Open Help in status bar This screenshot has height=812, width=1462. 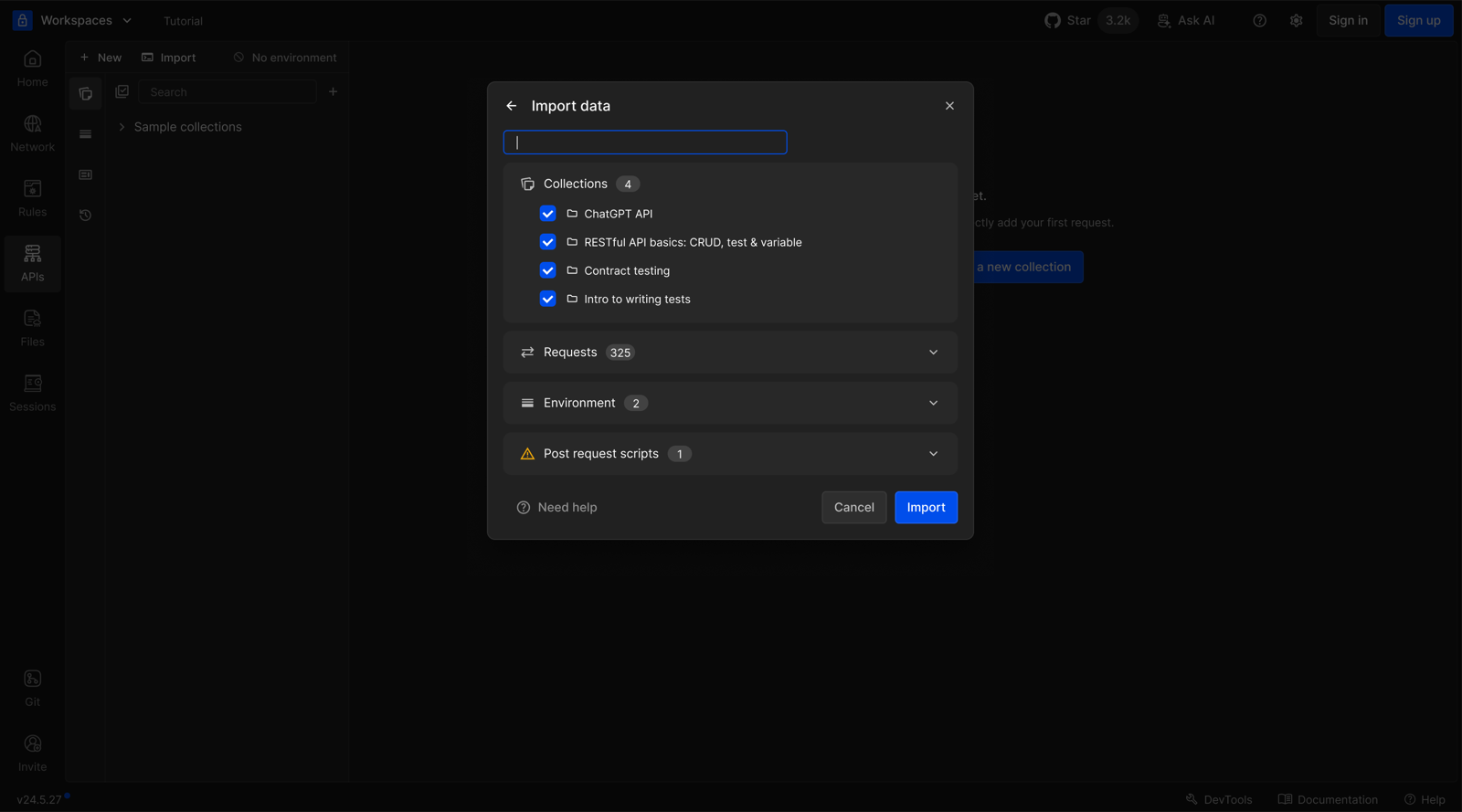pos(1425,799)
